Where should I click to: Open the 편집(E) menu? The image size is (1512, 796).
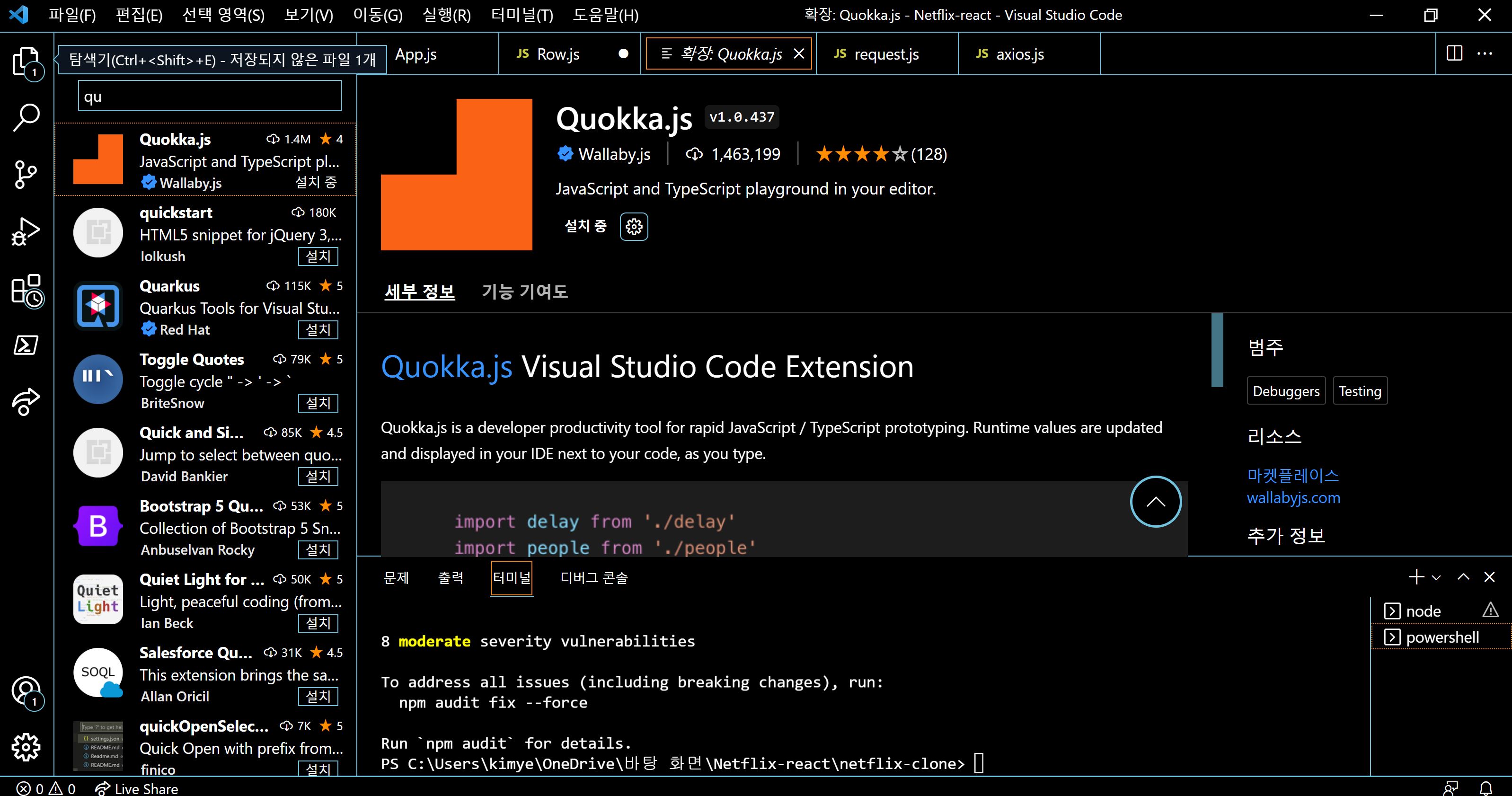pyautogui.click(x=139, y=15)
